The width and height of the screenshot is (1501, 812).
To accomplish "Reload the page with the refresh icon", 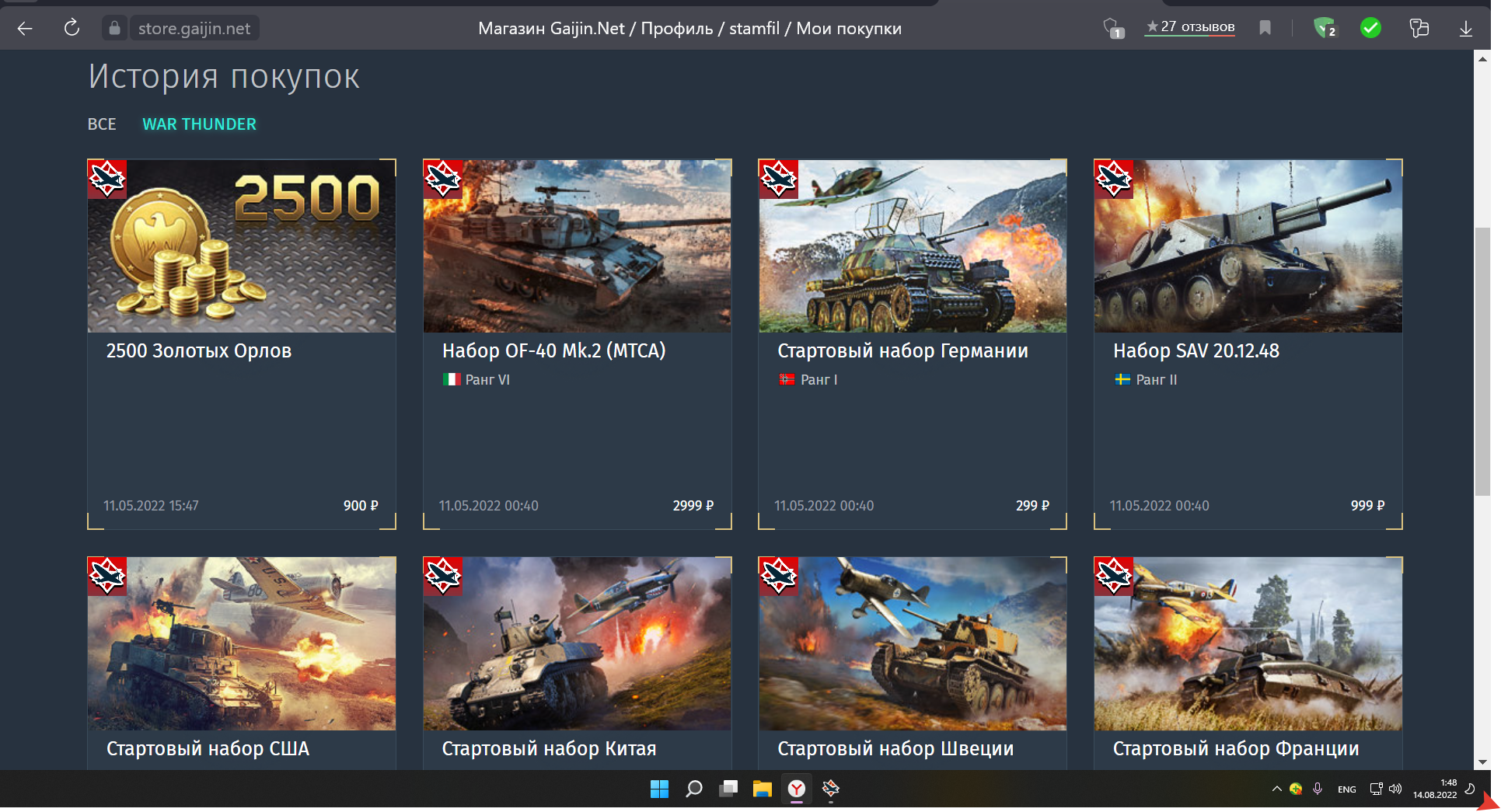I will point(72,28).
